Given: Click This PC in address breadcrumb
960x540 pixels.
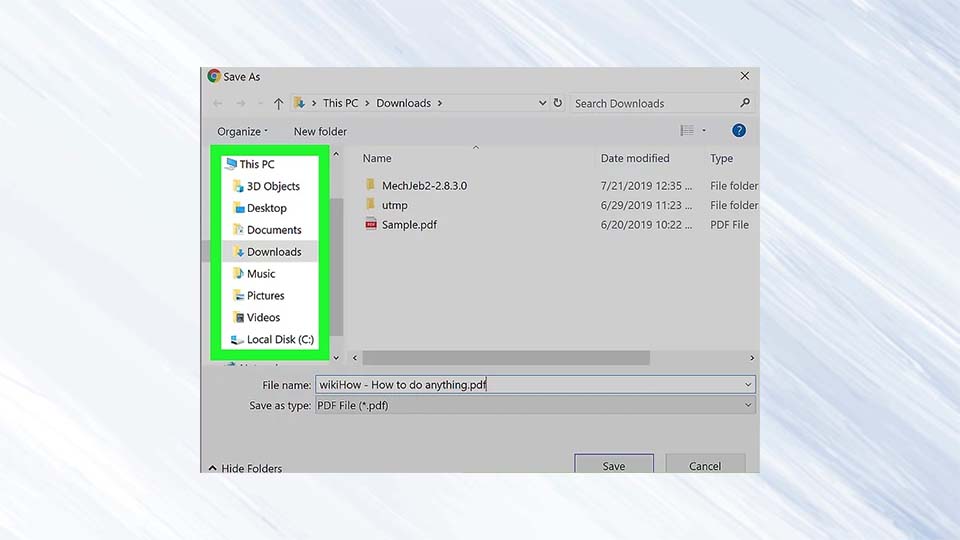Looking at the screenshot, I should pyautogui.click(x=340, y=103).
